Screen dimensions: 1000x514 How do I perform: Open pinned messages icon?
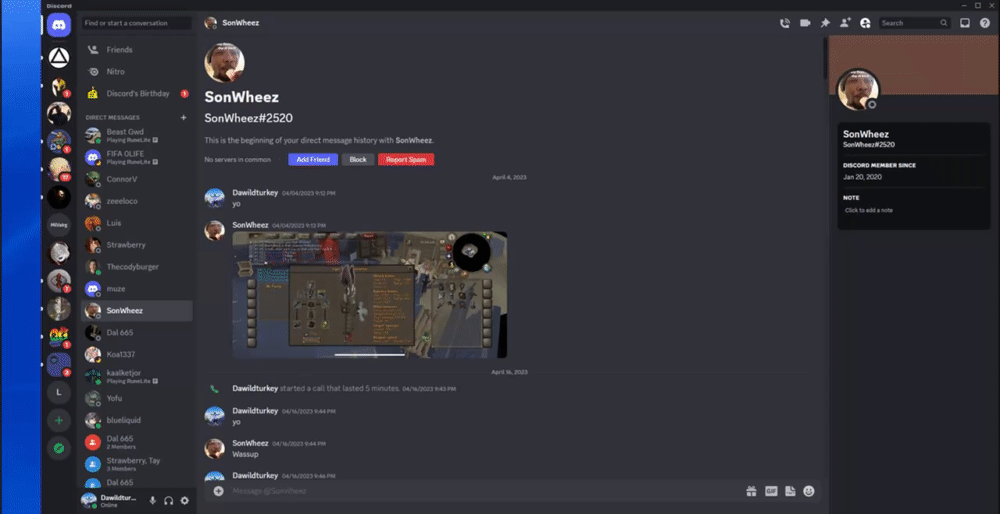[825, 23]
